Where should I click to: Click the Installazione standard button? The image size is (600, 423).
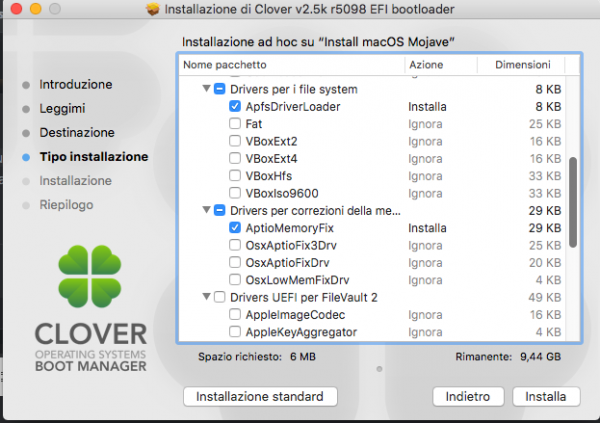click(260, 397)
